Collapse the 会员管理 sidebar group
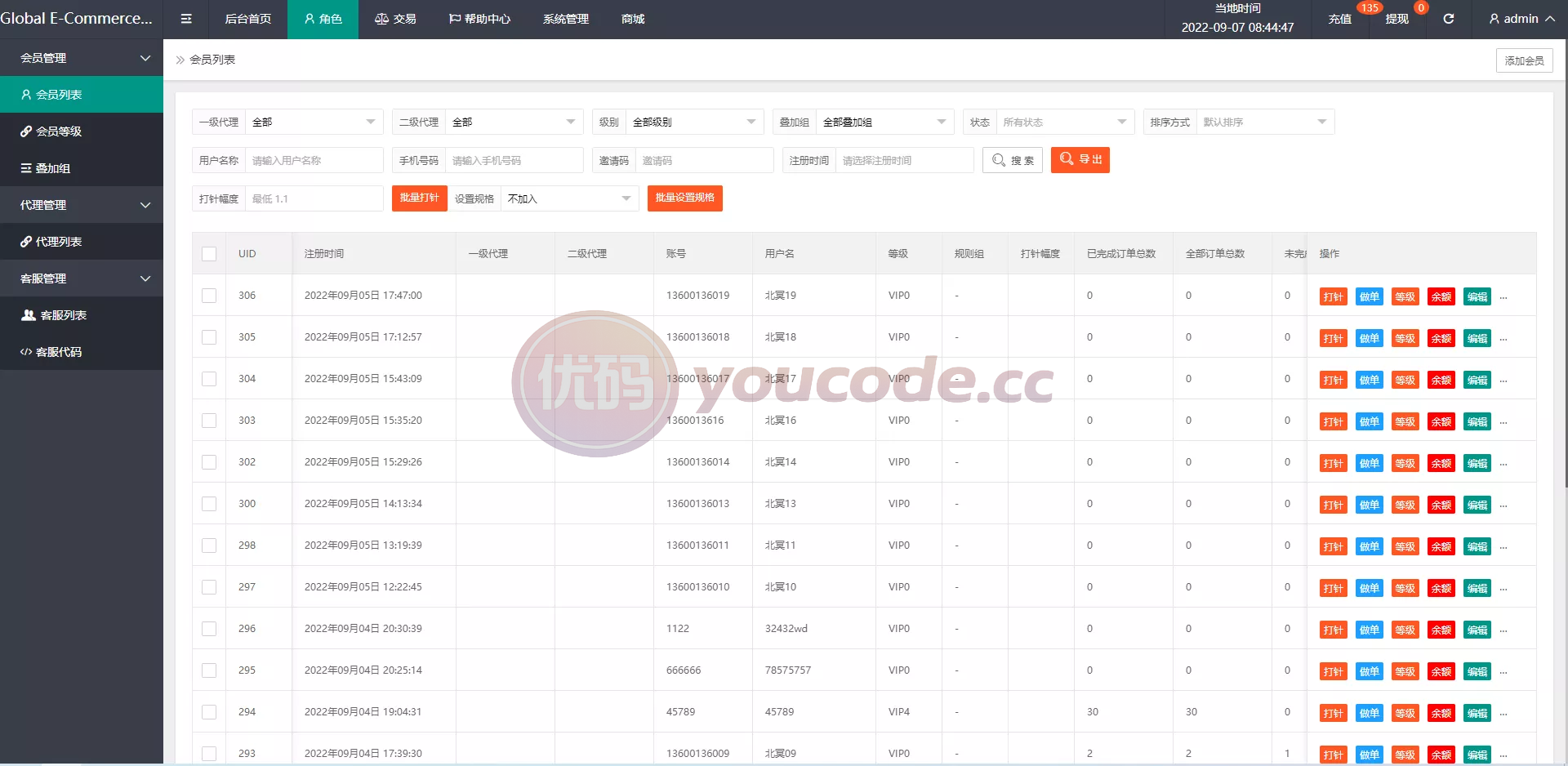Viewport: 1568px width, 766px height. (82, 58)
